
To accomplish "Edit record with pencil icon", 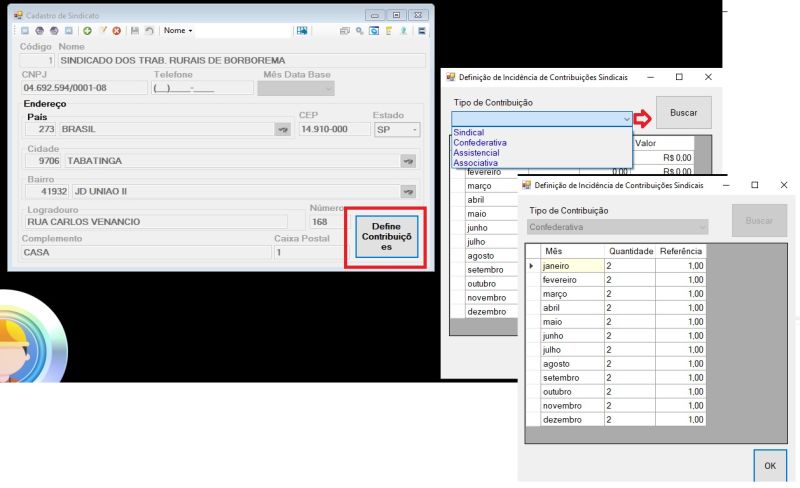I will pos(103,31).
